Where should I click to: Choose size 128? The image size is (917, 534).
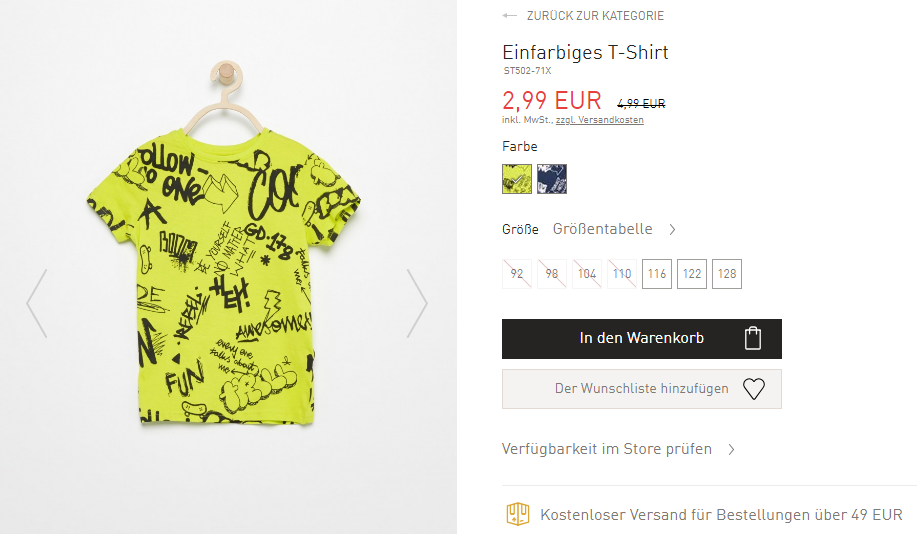click(727, 274)
